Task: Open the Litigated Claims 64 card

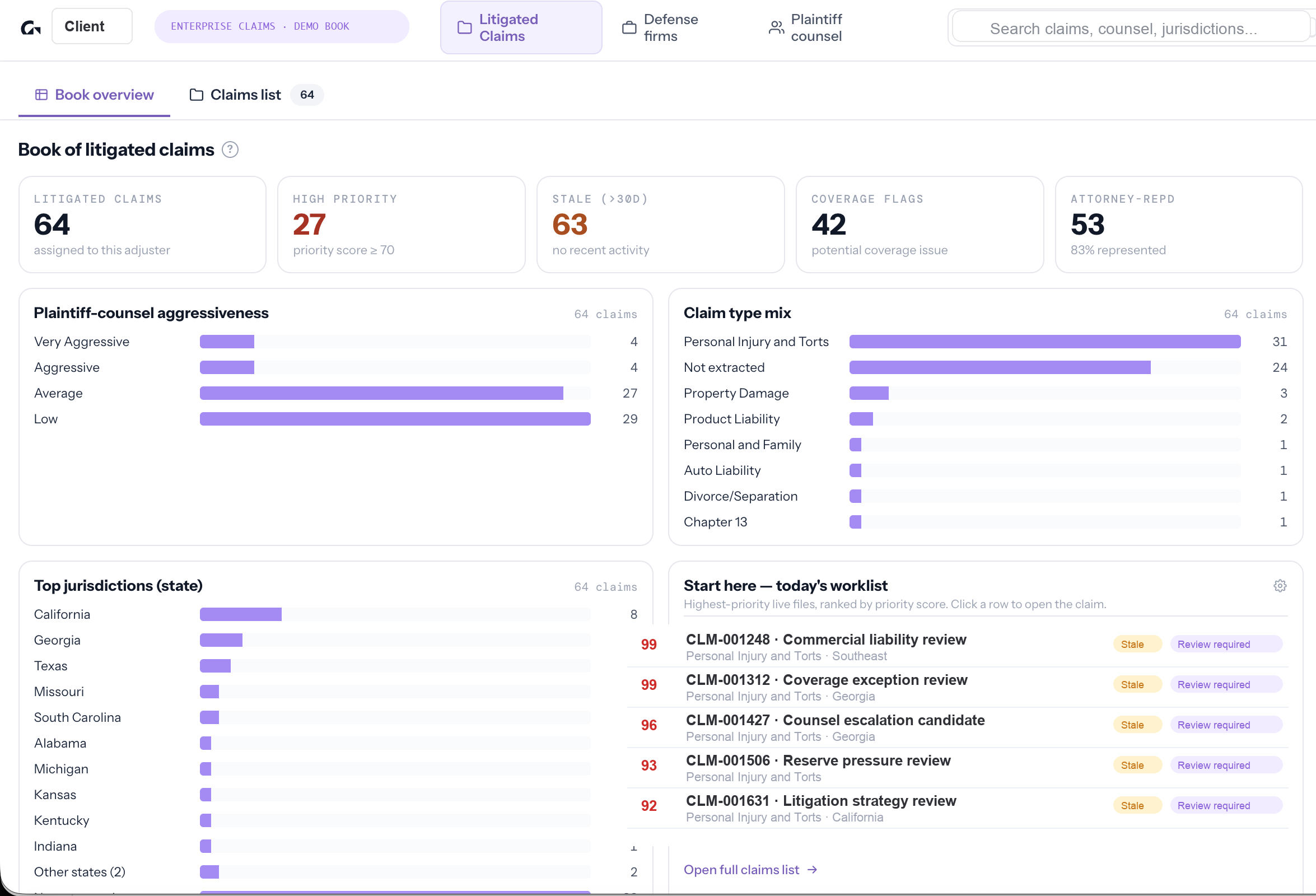Action: point(142,225)
